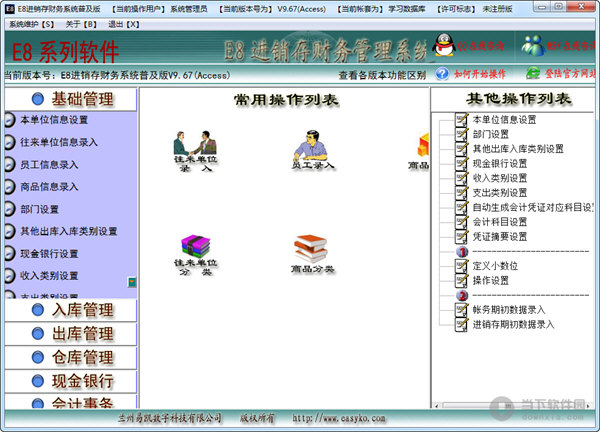This screenshot has width=600, height=432.
Task: Click notepad icon beside 帐务期初数据录入
Action: click(461, 310)
